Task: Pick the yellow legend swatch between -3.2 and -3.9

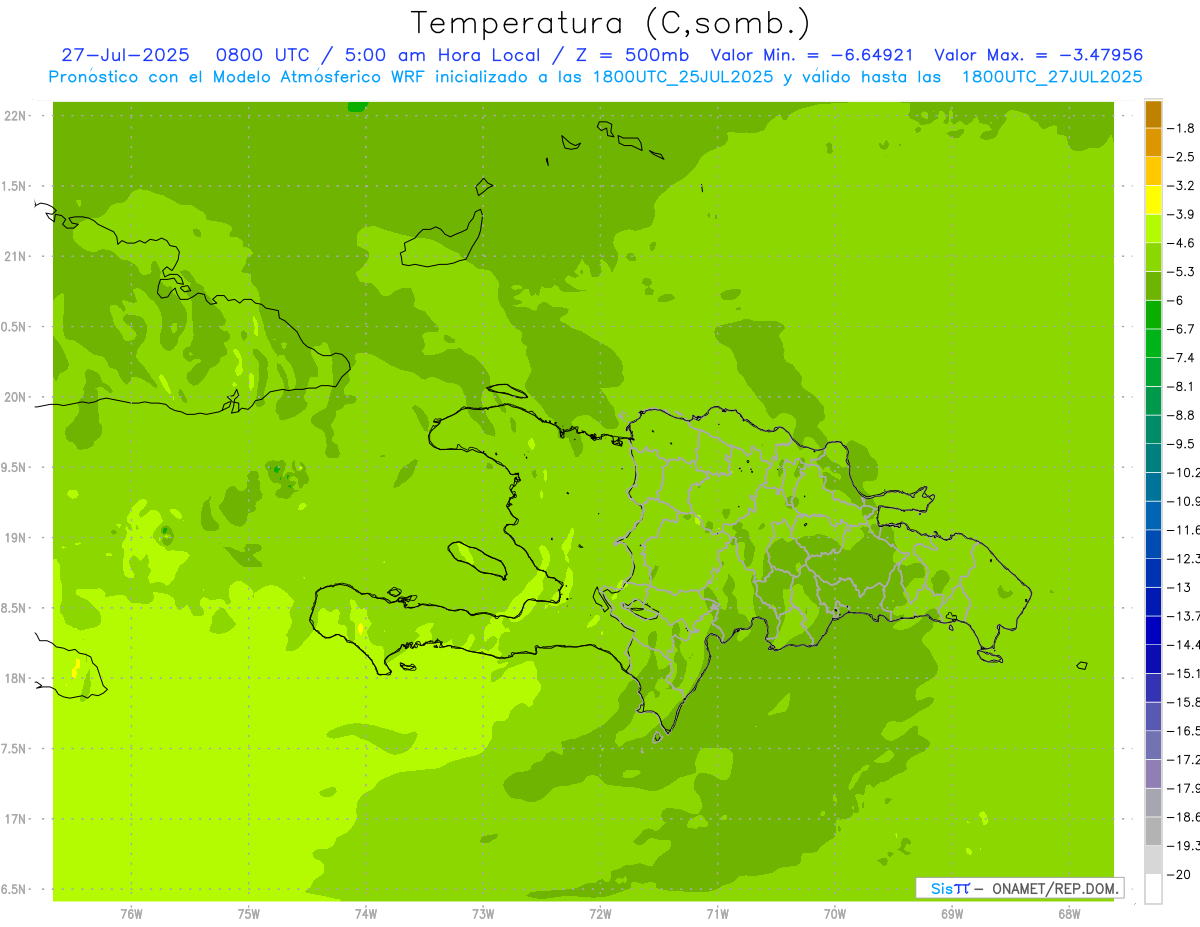Action: coord(1153,200)
